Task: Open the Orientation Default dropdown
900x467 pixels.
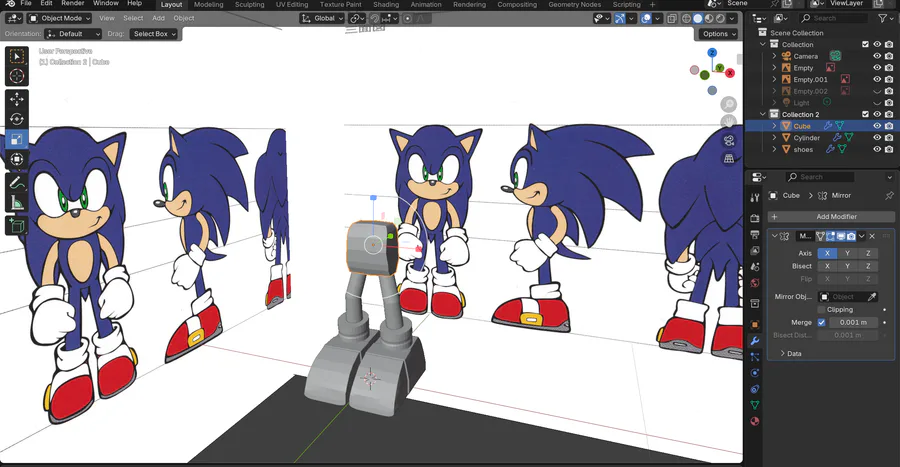Action: [73, 34]
